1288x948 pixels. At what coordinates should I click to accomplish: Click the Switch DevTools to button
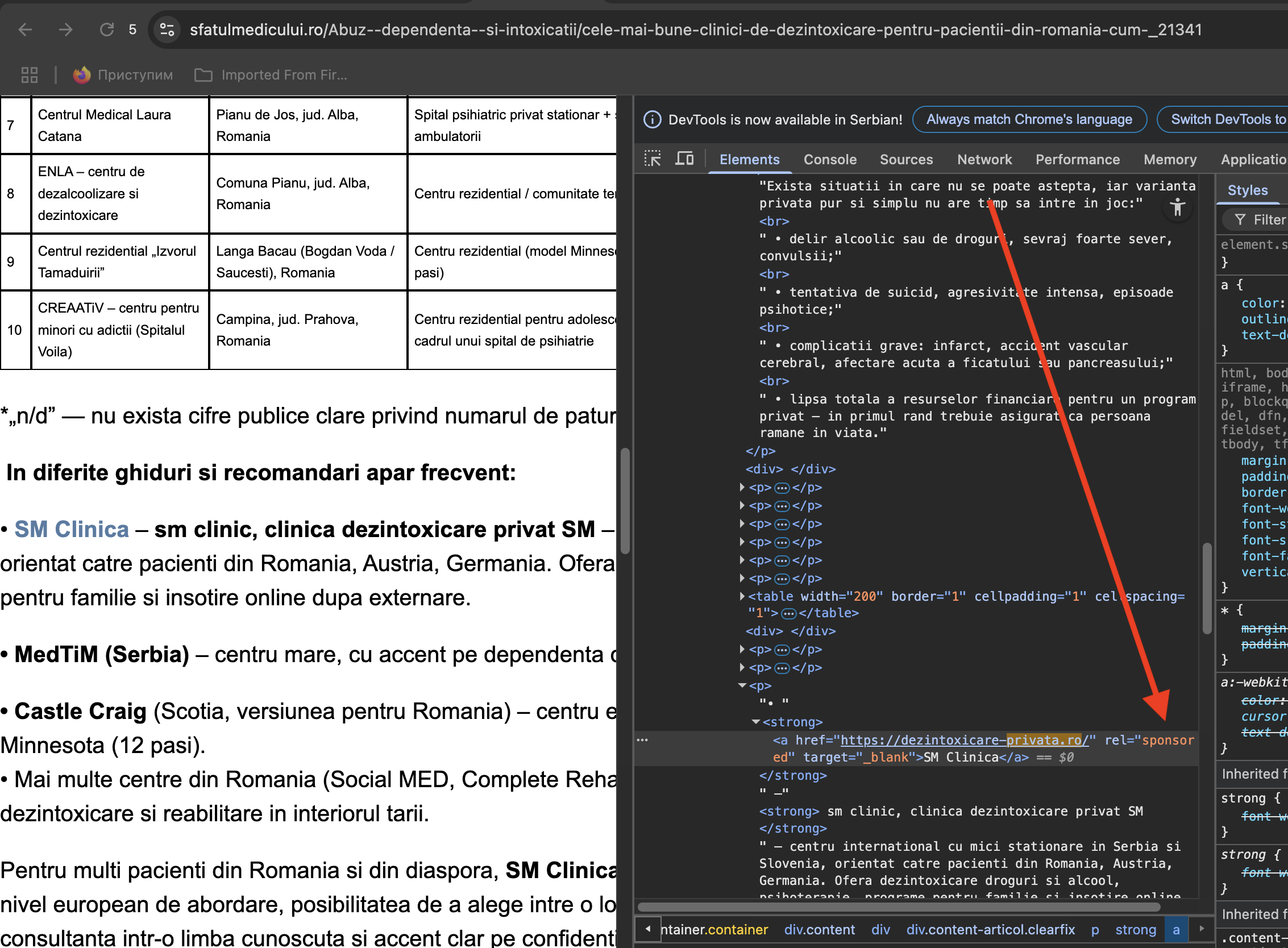point(1223,119)
